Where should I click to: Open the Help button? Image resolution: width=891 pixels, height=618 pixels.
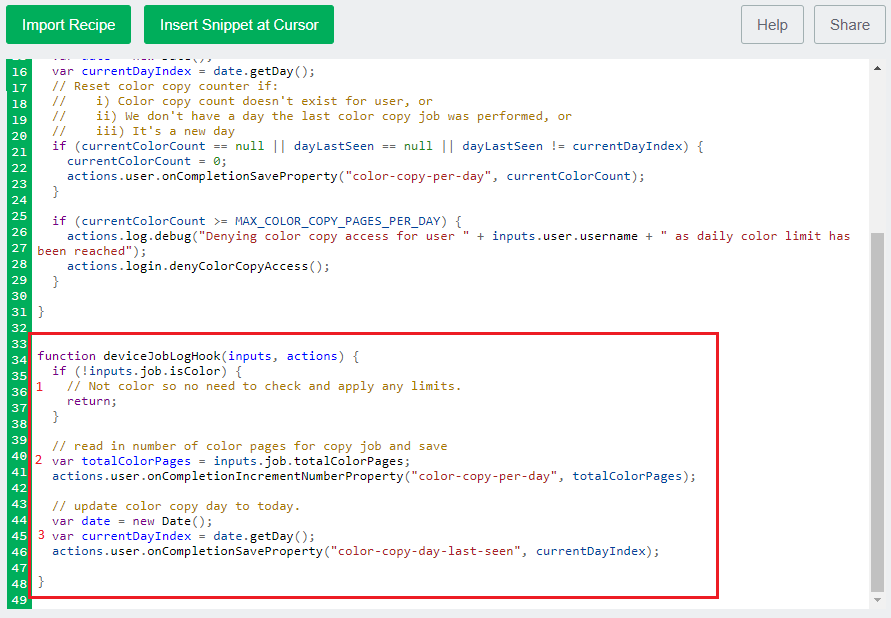(x=772, y=24)
